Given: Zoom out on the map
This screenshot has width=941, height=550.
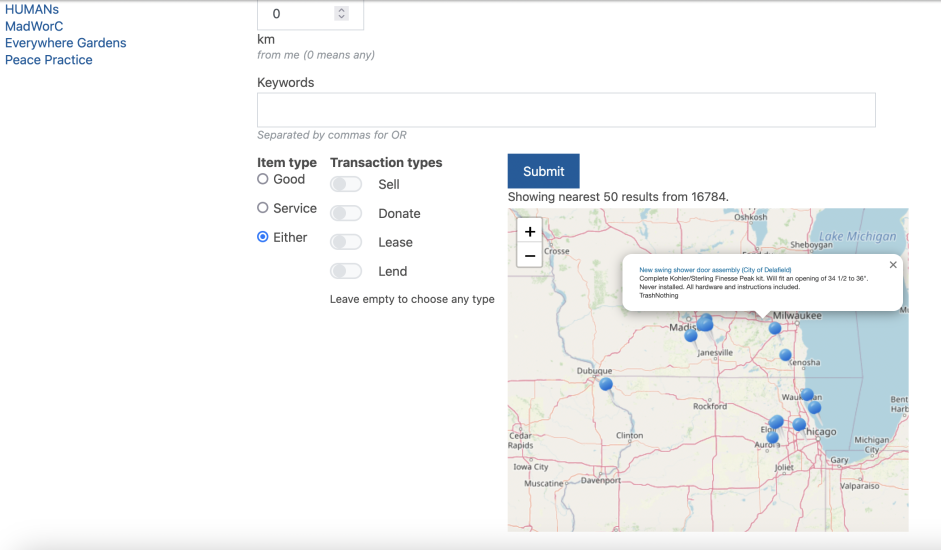Looking at the screenshot, I should (530, 256).
